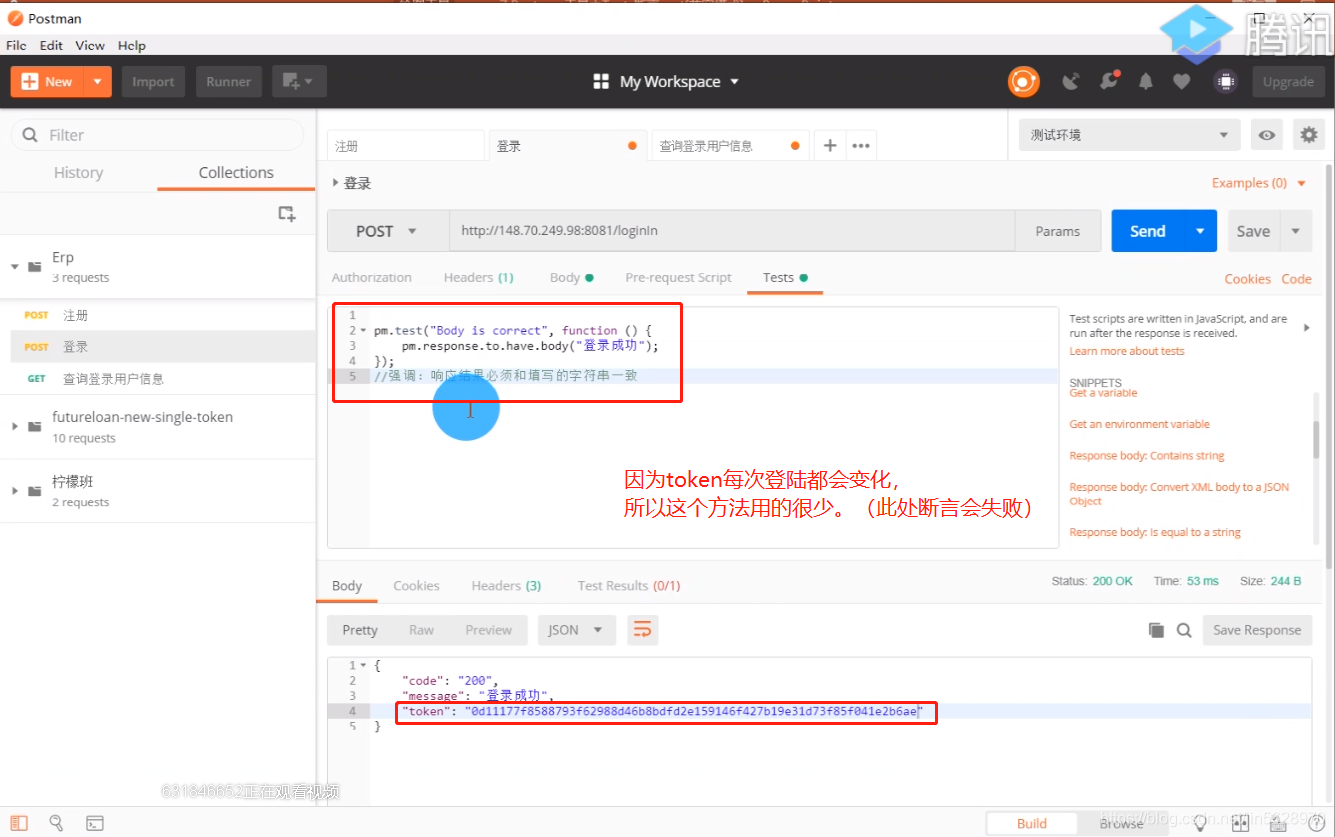Click the Runner button
The image size is (1335, 837).
(x=229, y=82)
